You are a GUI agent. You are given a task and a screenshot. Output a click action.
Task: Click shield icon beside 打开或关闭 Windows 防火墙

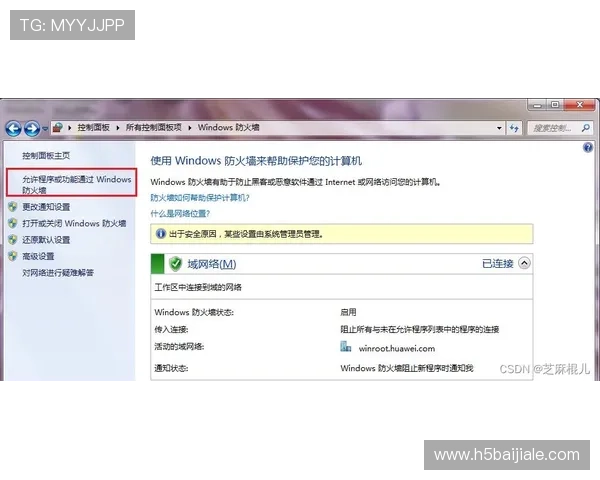(x=13, y=223)
